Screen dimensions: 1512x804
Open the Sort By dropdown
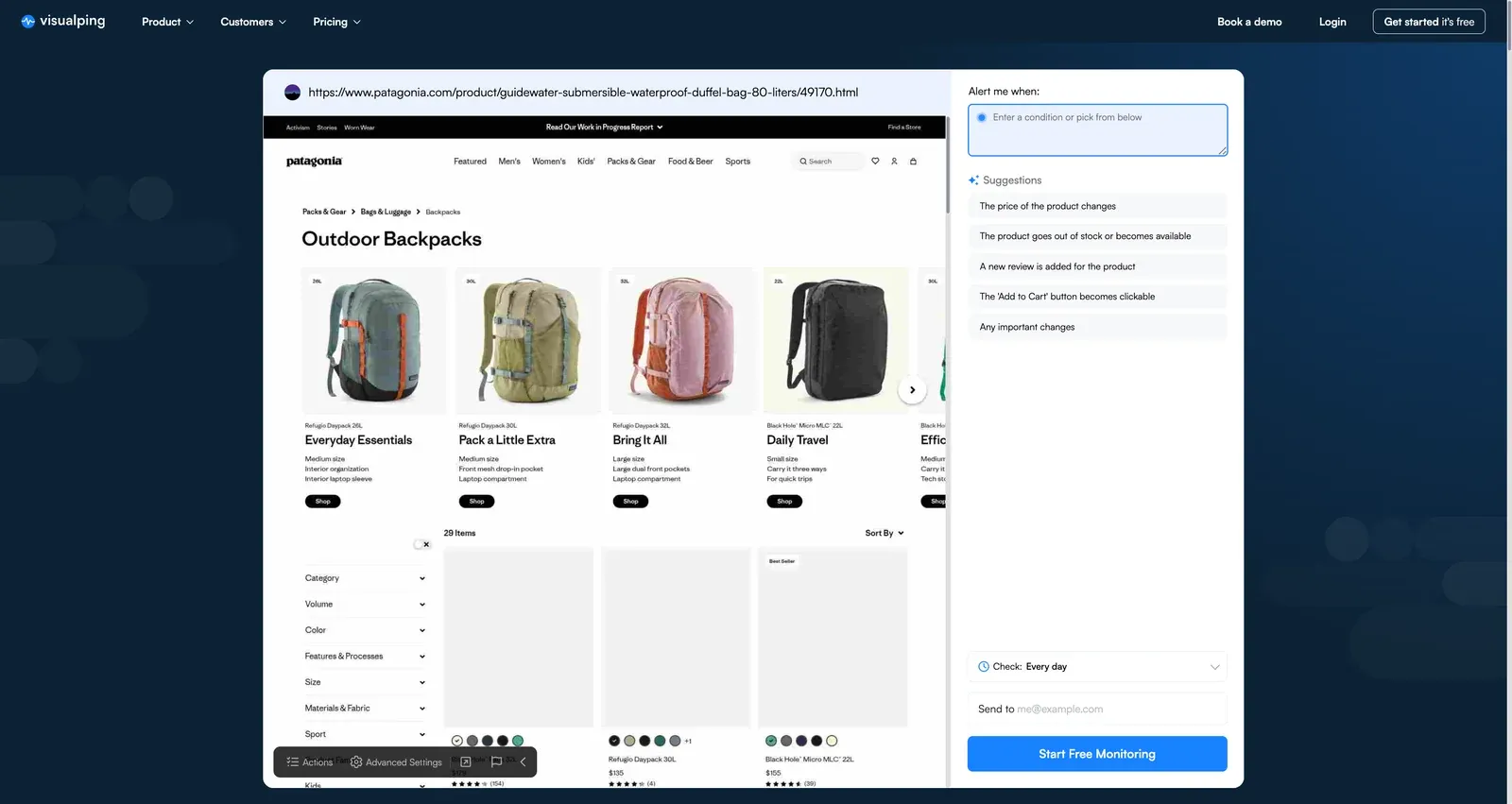tap(885, 533)
